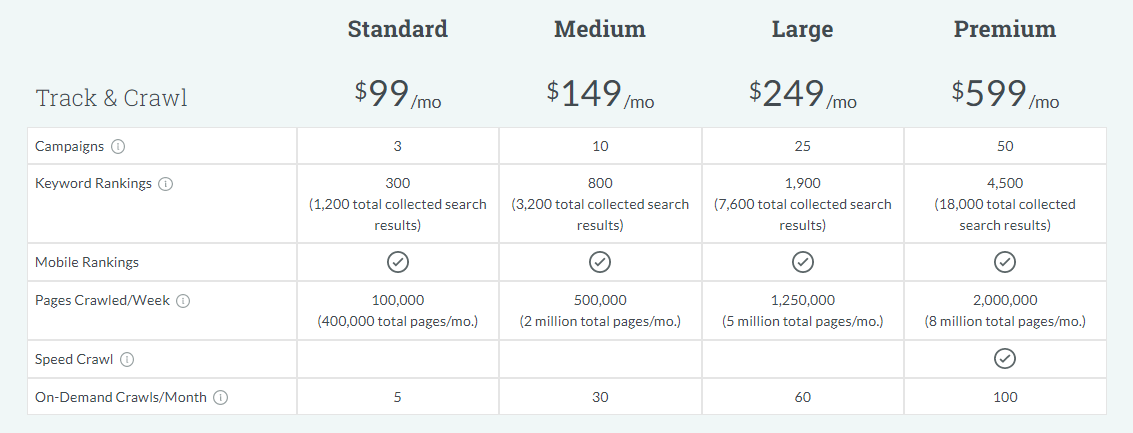Click info icon next to Pages Crawled/Week
1133x433 pixels.
(184, 301)
